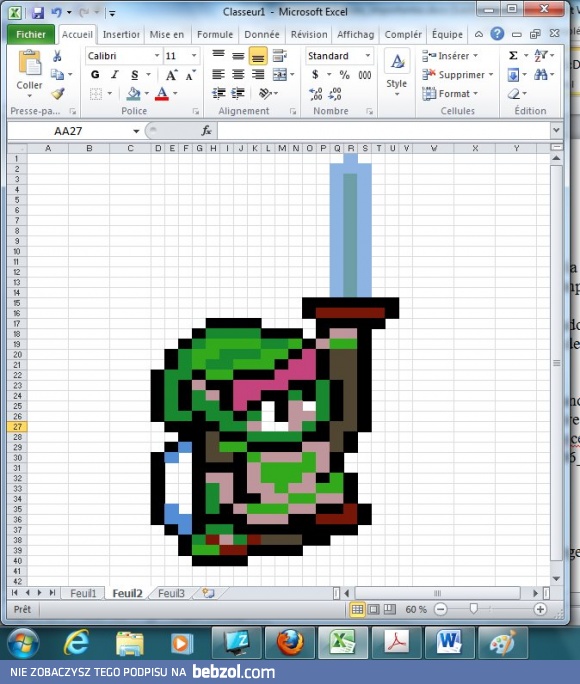
Task: Increase decimal places
Action: (315, 93)
